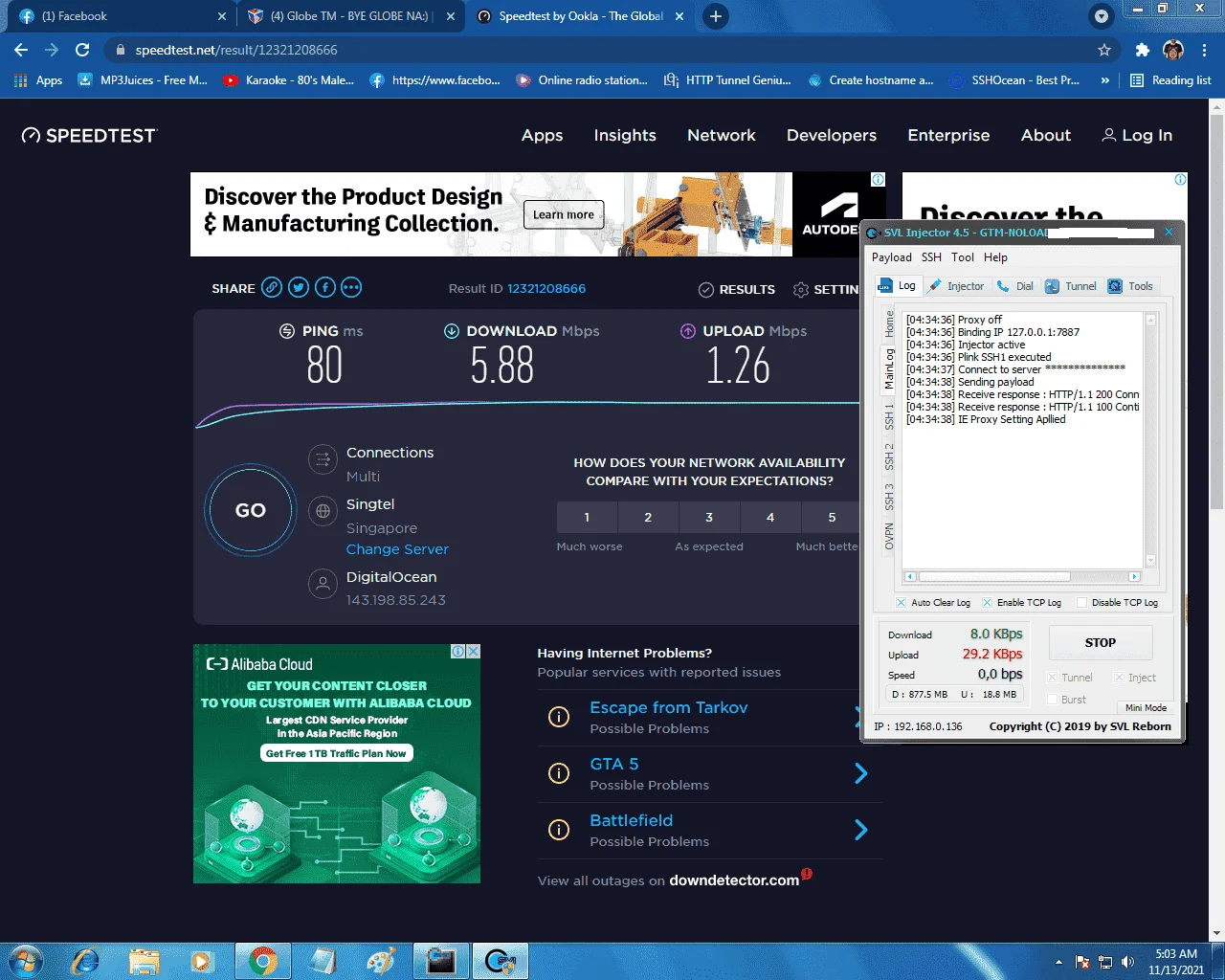Rate network availability 1 Much worse
The height and width of the screenshot is (980, 1225).
click(x=587, y=517)
